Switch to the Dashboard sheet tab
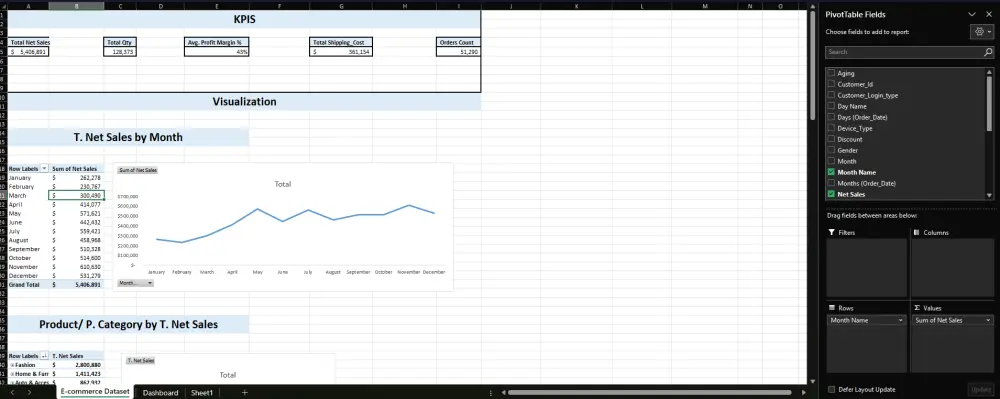 [x=160, y=393]
